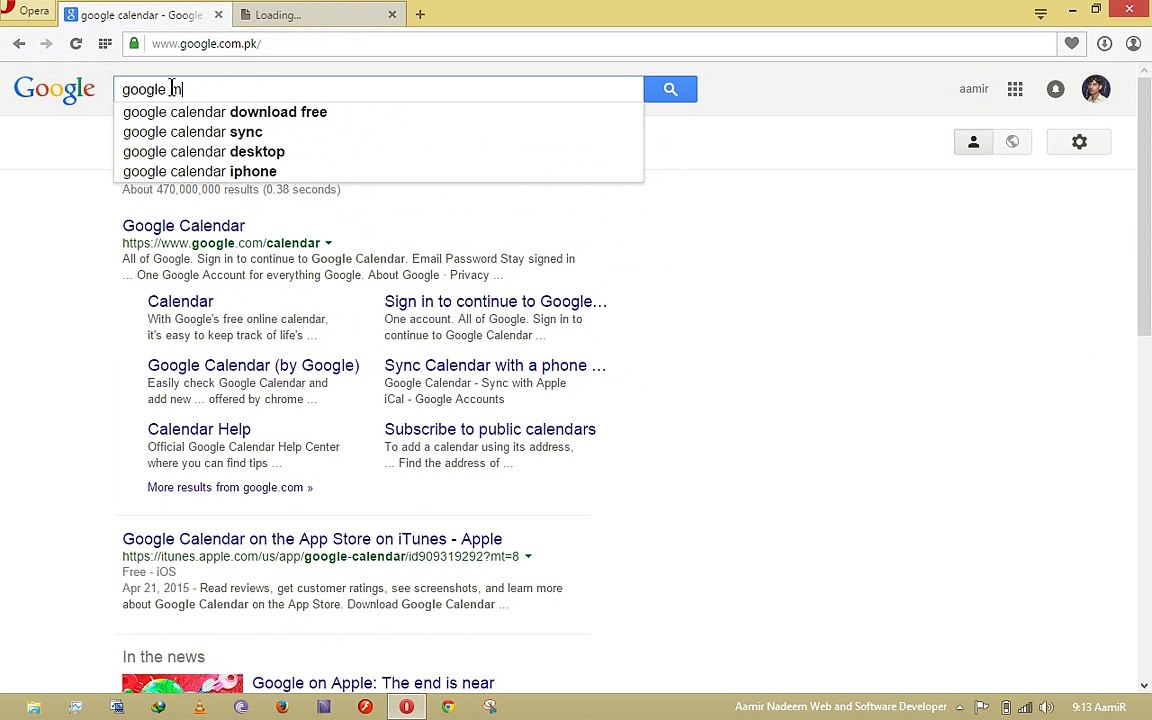Add page to bookmarks with heart icon

point(1072,43)
